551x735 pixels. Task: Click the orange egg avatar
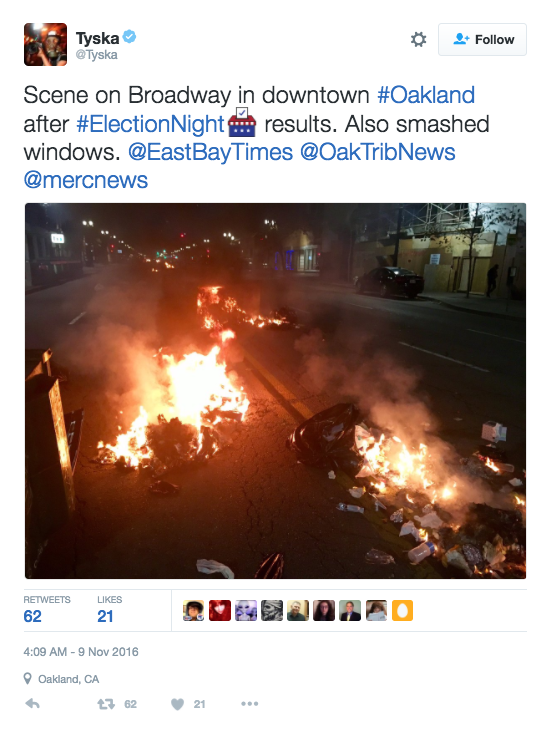click(x=402, y=610)
